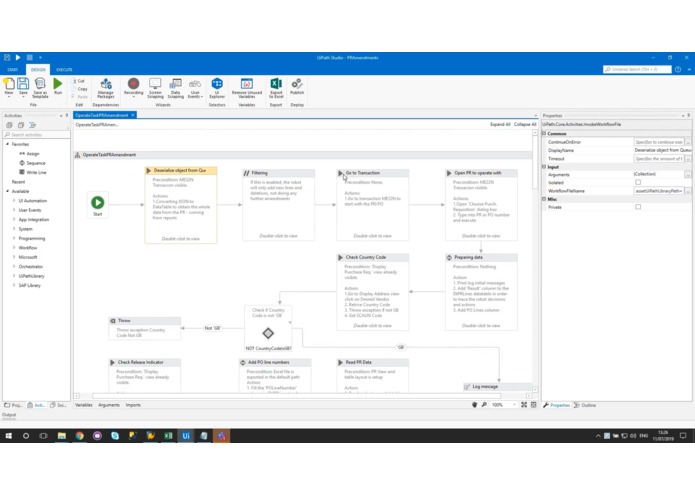Click expand all icon in Activities panel

(9, 125)
